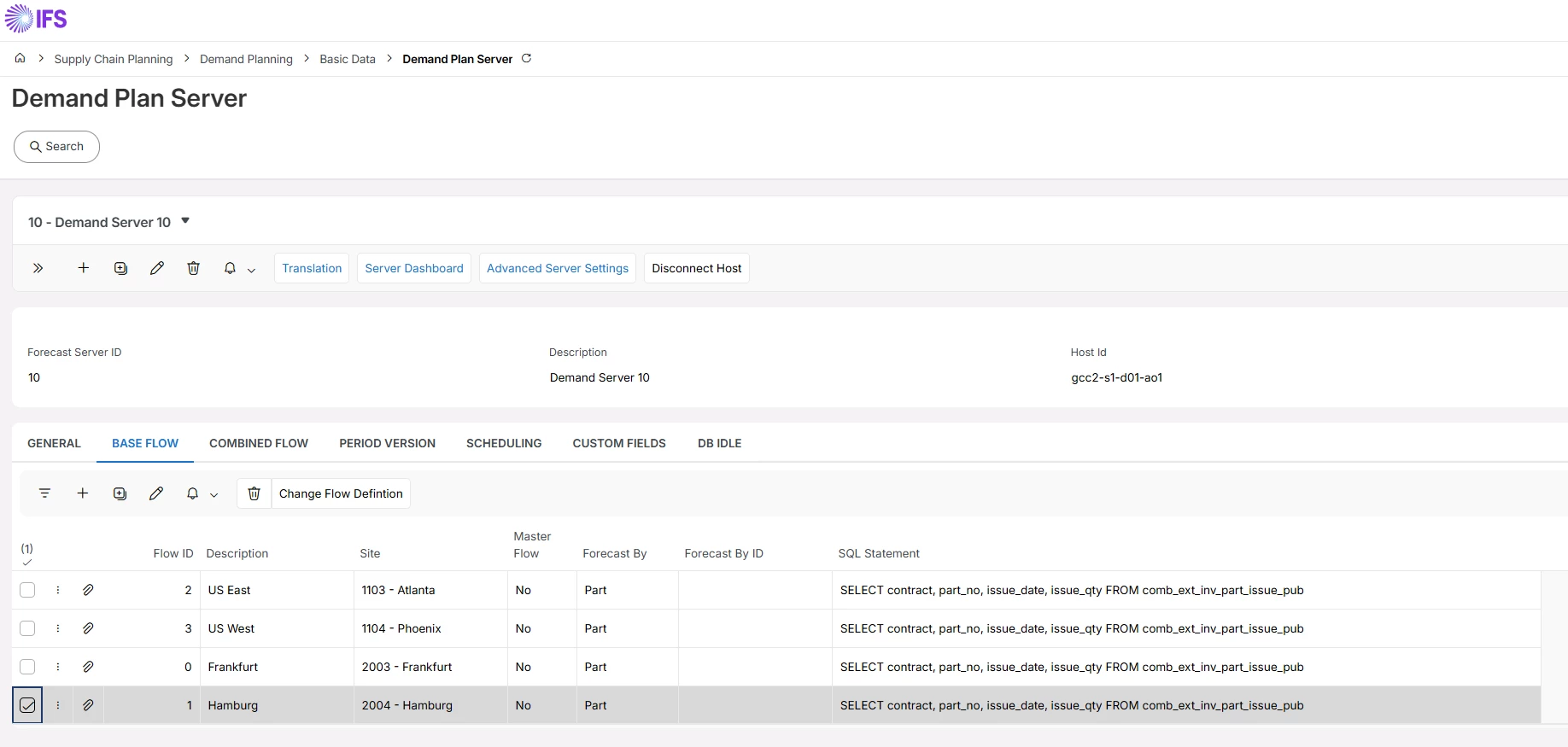Click the add new server plus icon
This screenshot has width=1568, height=747.
pyautogui.click(x=83, y=268)
